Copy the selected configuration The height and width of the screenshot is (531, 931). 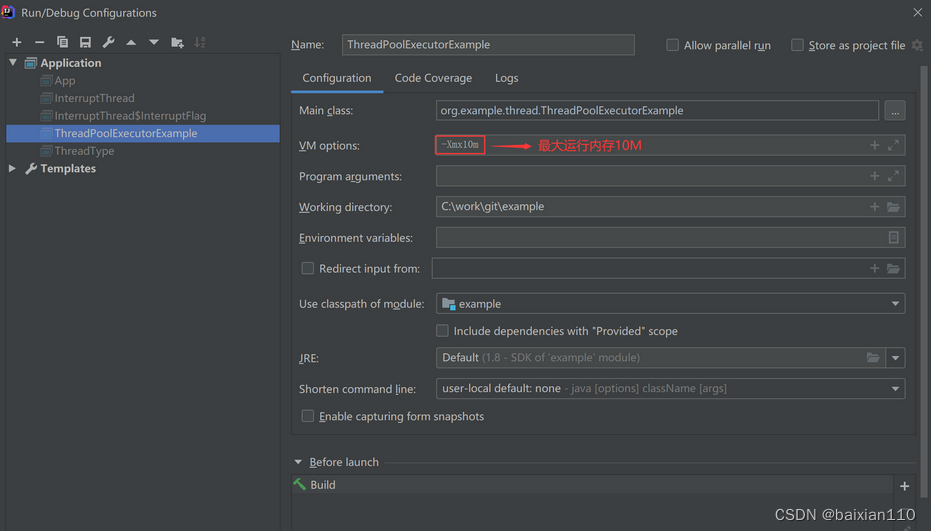tap(62, 42)
